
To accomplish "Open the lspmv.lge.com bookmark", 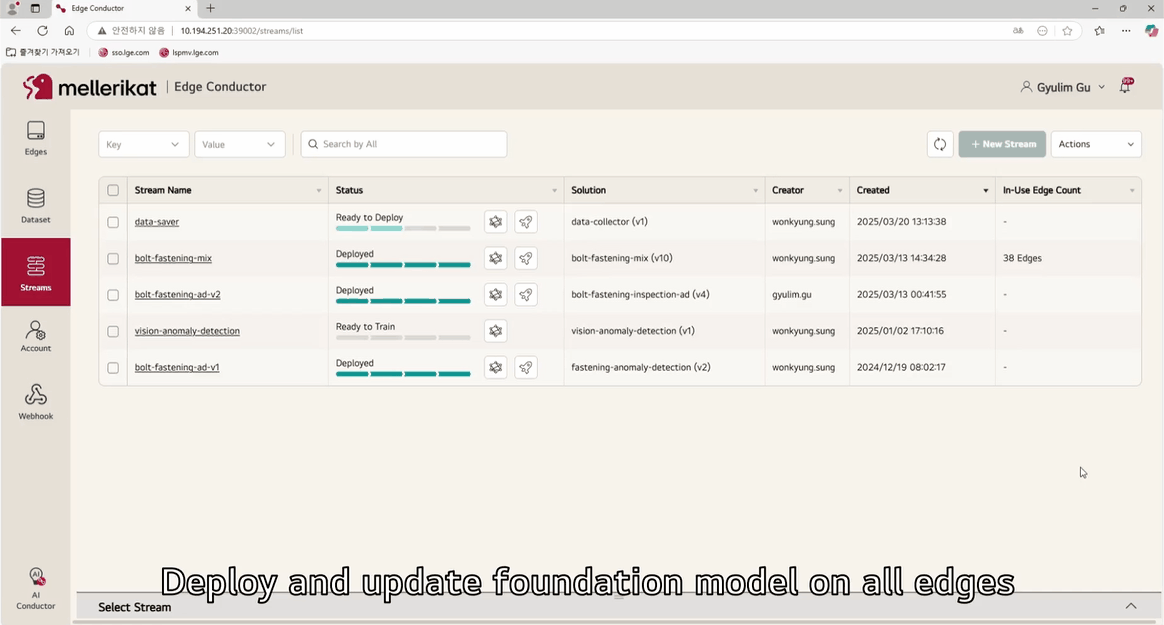I will tap(189, 53).
